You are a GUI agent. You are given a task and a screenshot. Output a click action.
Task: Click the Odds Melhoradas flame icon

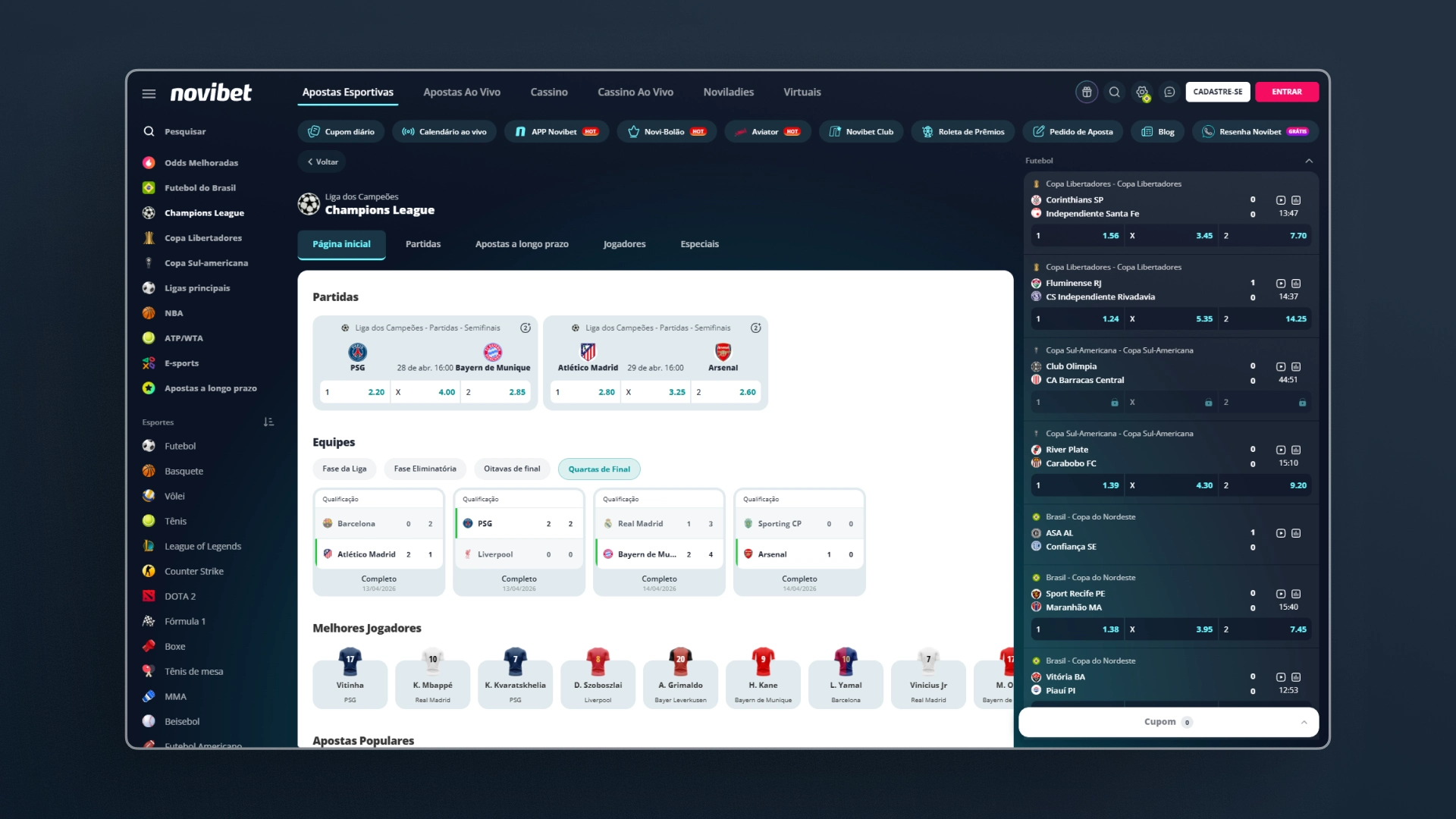pyautogui.click(x=149, y=163)
